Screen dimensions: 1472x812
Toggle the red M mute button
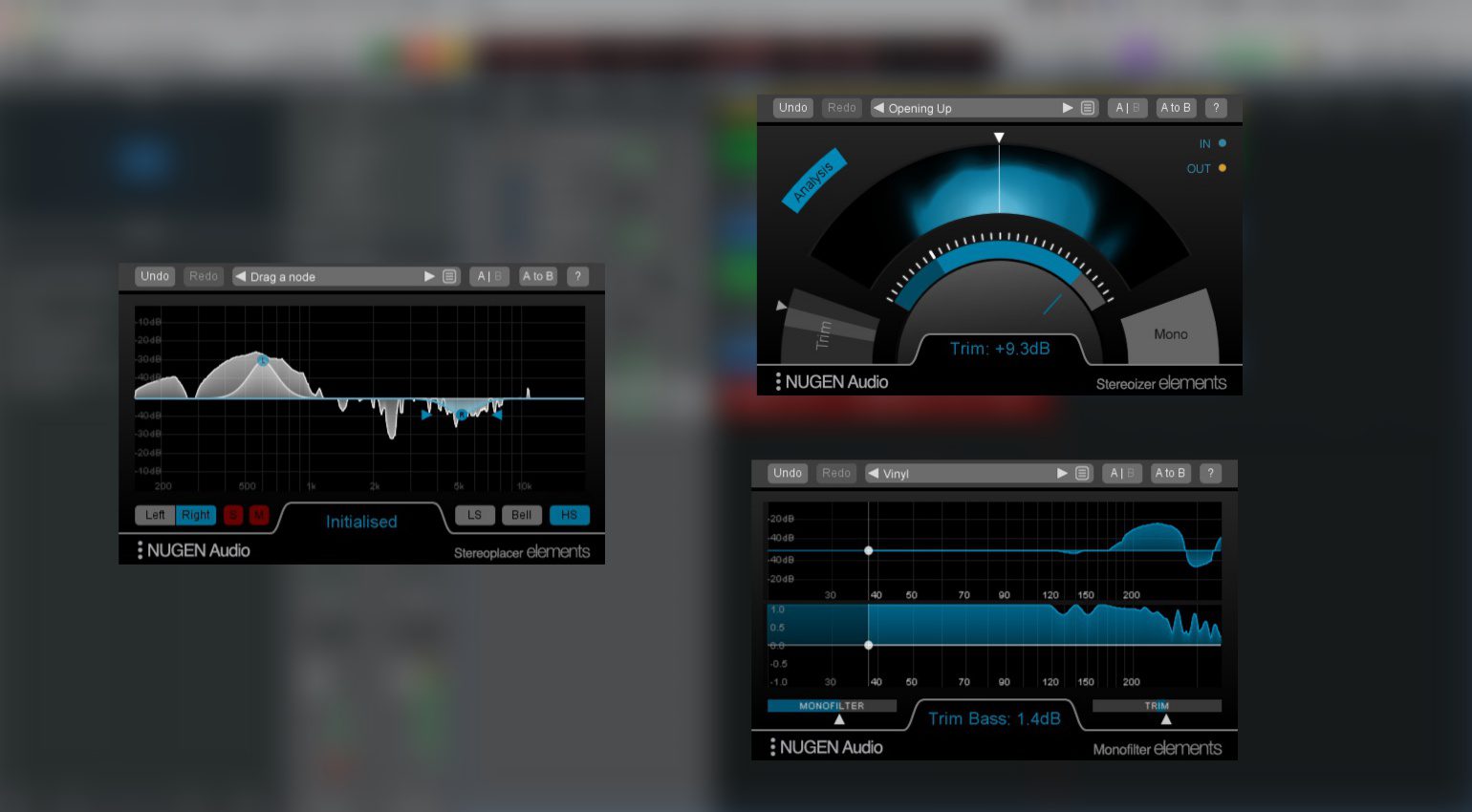pyautogui.click(x=258, y=515)
